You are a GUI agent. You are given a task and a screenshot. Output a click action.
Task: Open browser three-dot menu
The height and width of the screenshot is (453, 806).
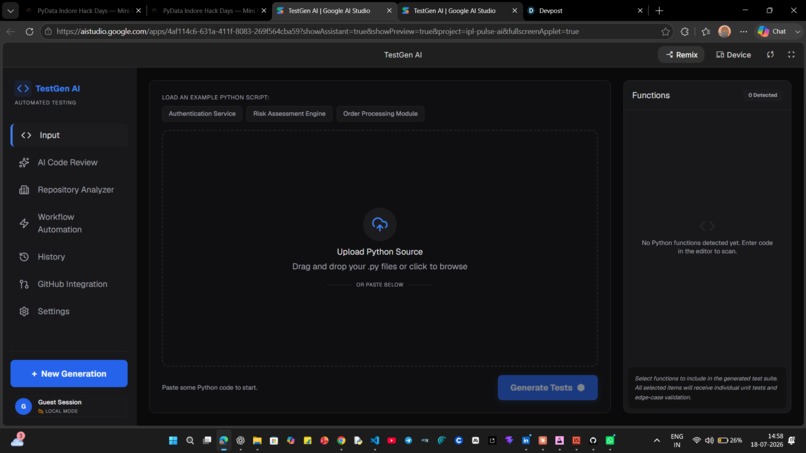click(743, 31)
